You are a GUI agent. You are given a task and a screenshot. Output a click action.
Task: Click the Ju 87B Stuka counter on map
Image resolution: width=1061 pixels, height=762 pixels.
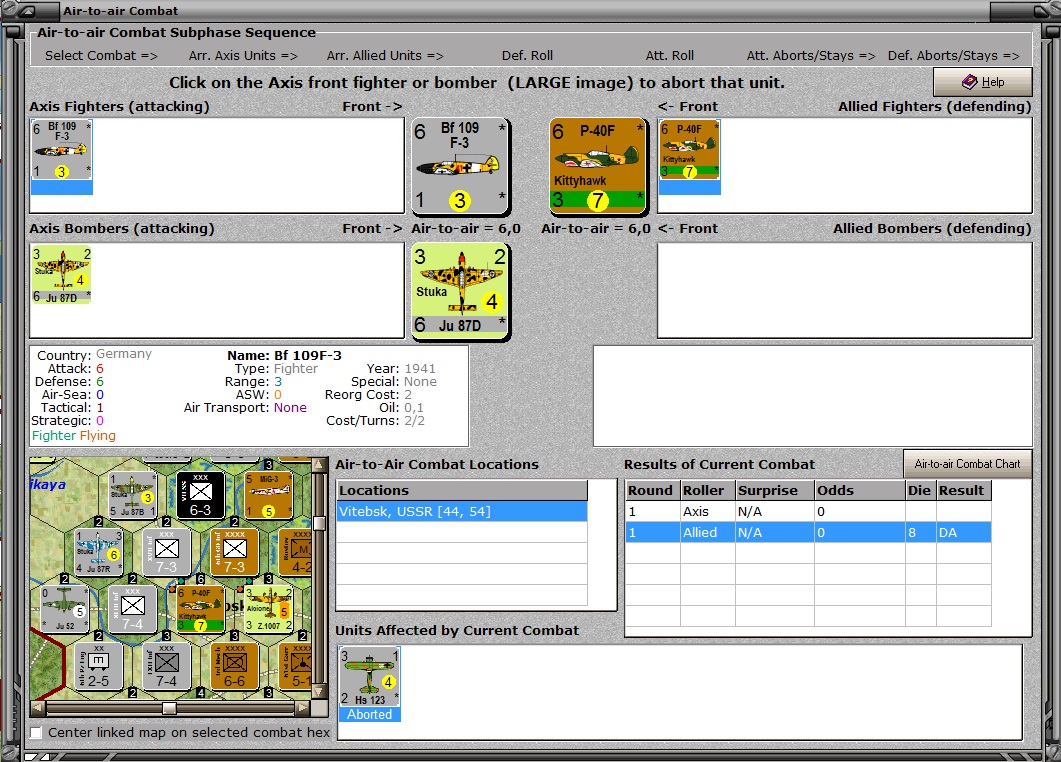pyautogui.click(x=132, y=495)
